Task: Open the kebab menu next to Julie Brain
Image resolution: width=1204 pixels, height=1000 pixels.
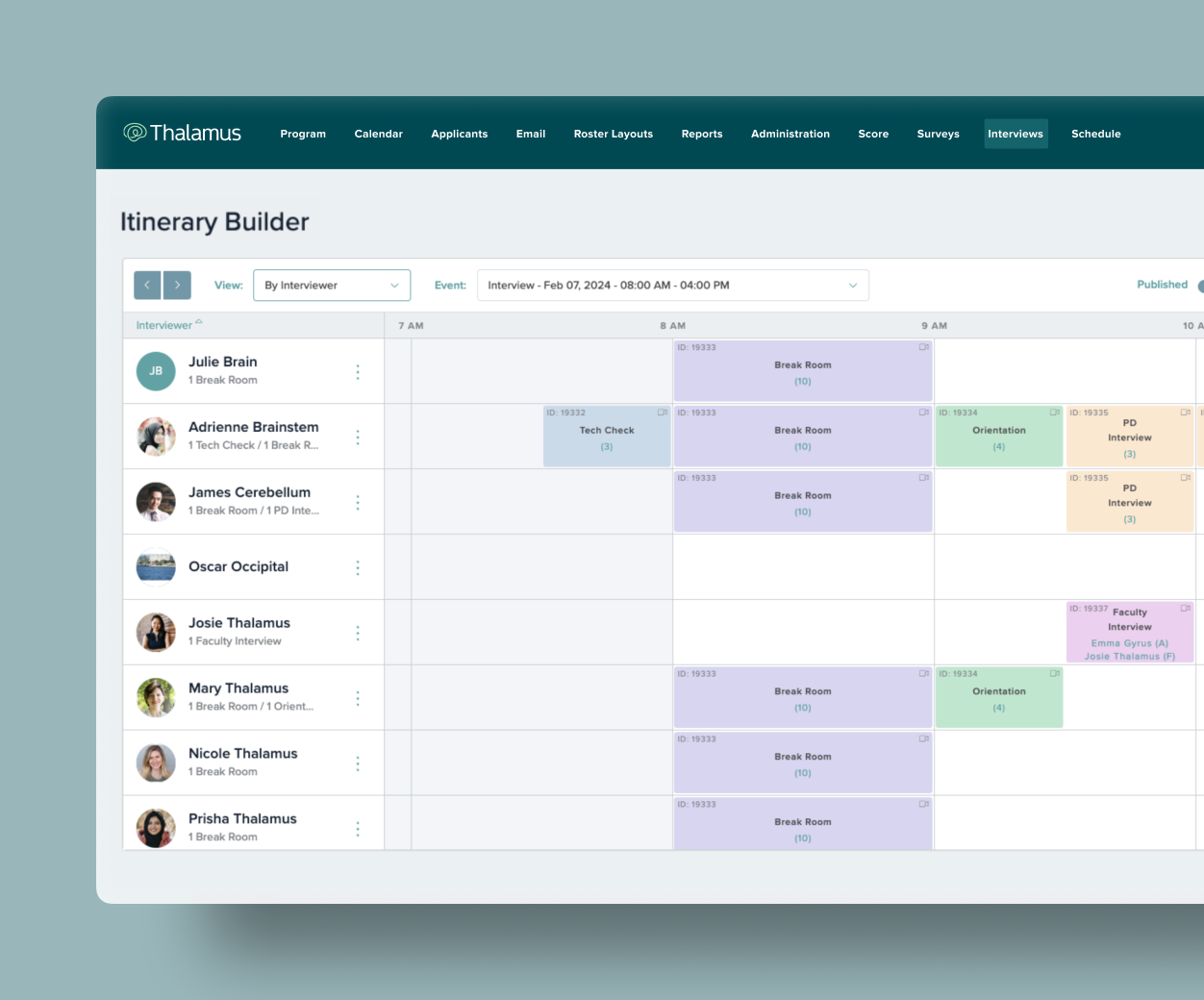Action: tap(357, 371)
